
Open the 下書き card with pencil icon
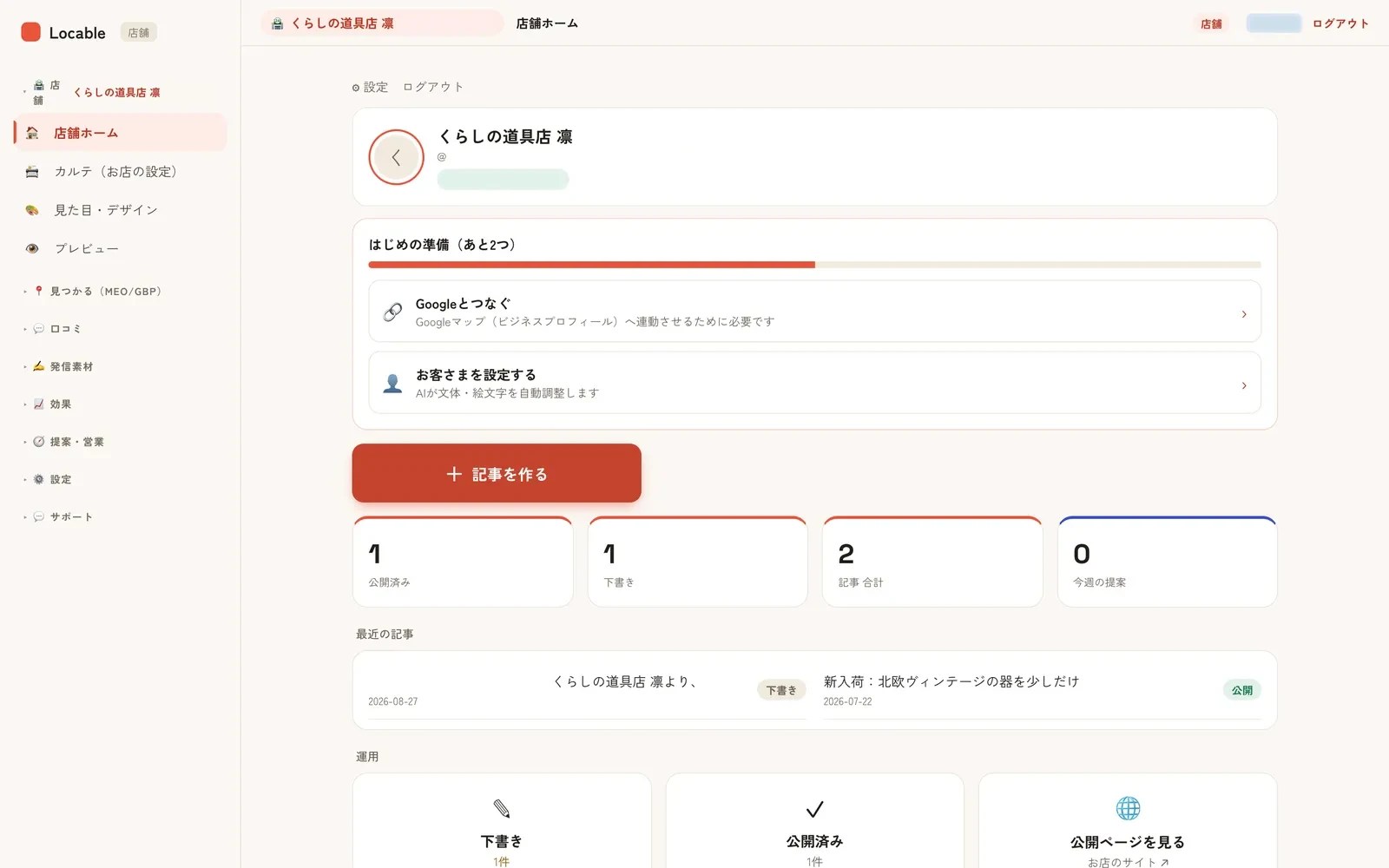(x=502, y=821)
